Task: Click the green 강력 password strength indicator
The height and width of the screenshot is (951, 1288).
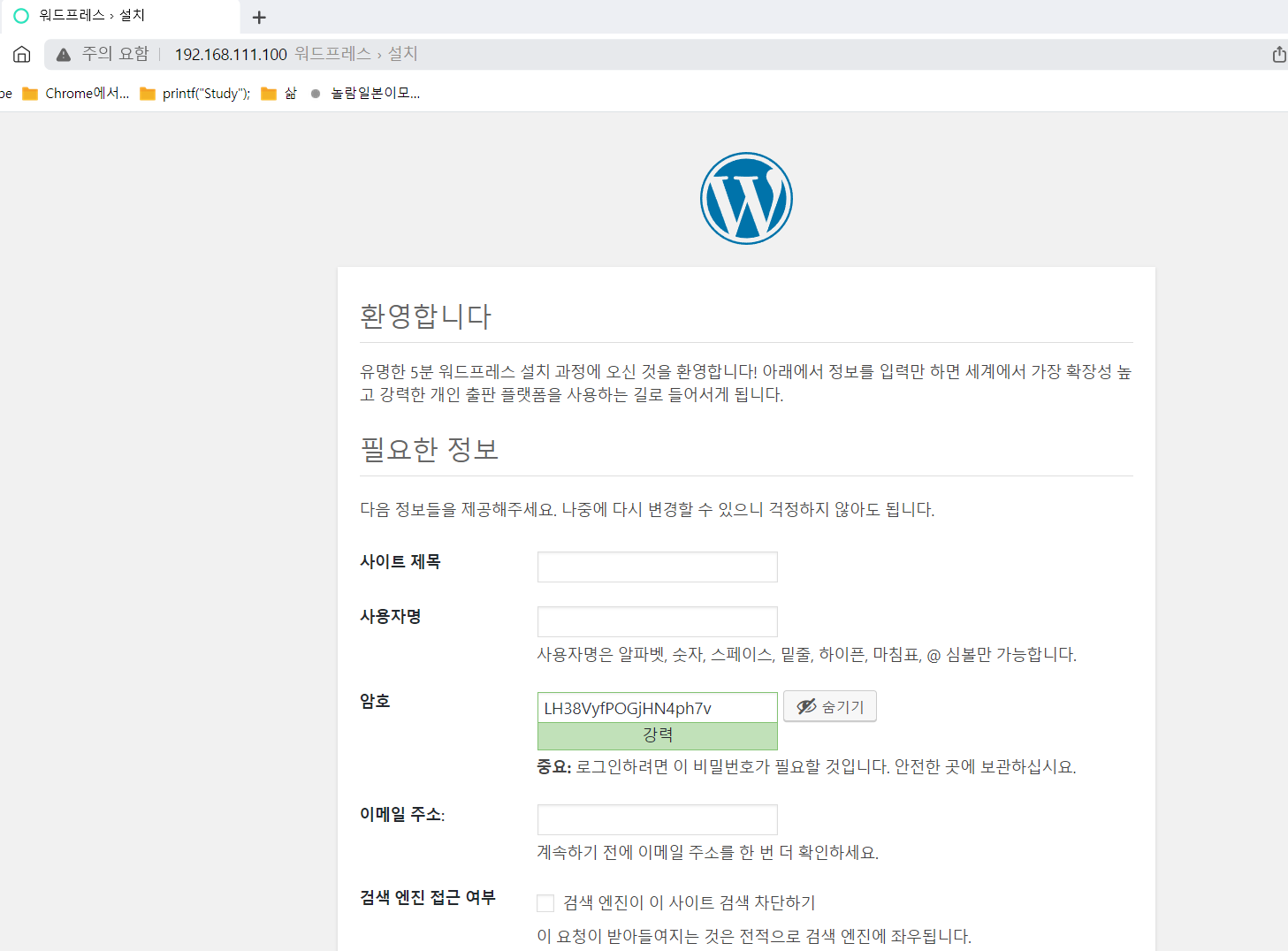Action: coord(658,736)
